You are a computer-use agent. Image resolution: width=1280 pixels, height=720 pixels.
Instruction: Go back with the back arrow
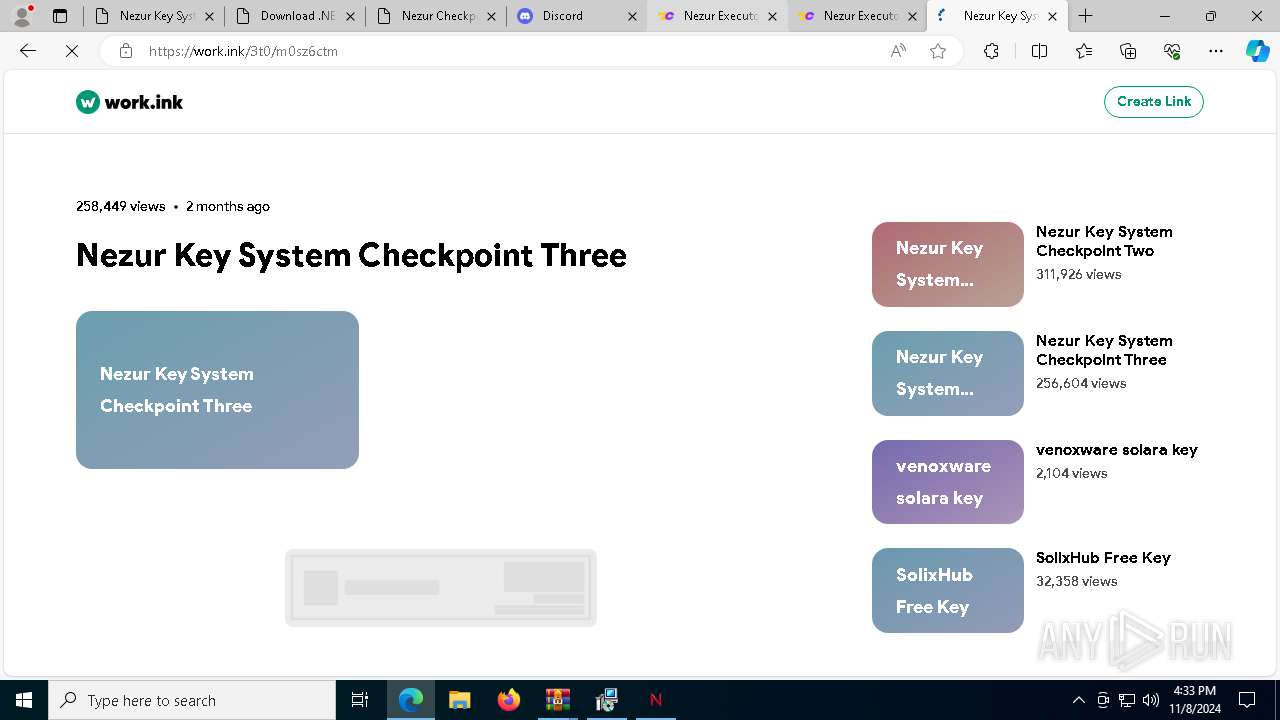tap(28, 51)
